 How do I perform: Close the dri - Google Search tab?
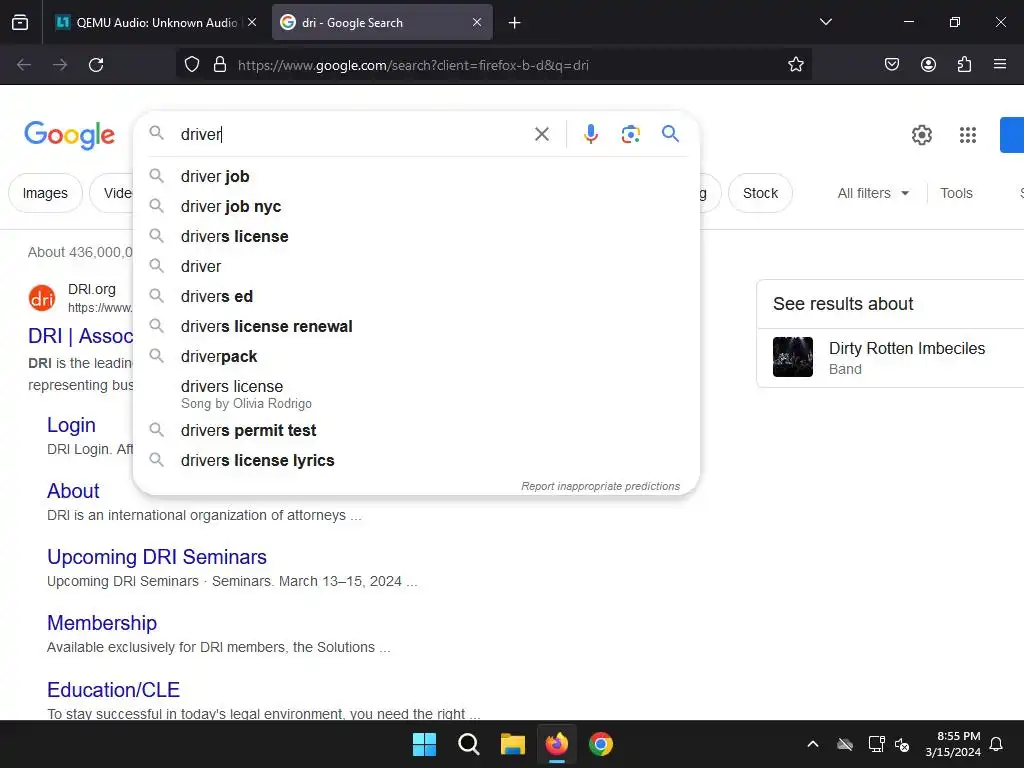pyautogui.click(x=477, y=22)
